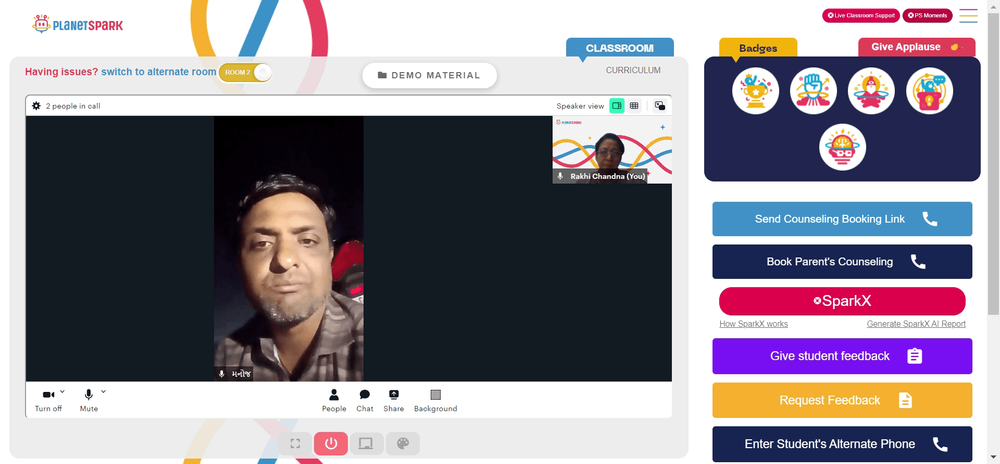Screen dimensions: 1000x464
Task: Toggle the ROOM 2 switch
Action: pyautogui.click(x=246, y=72)
